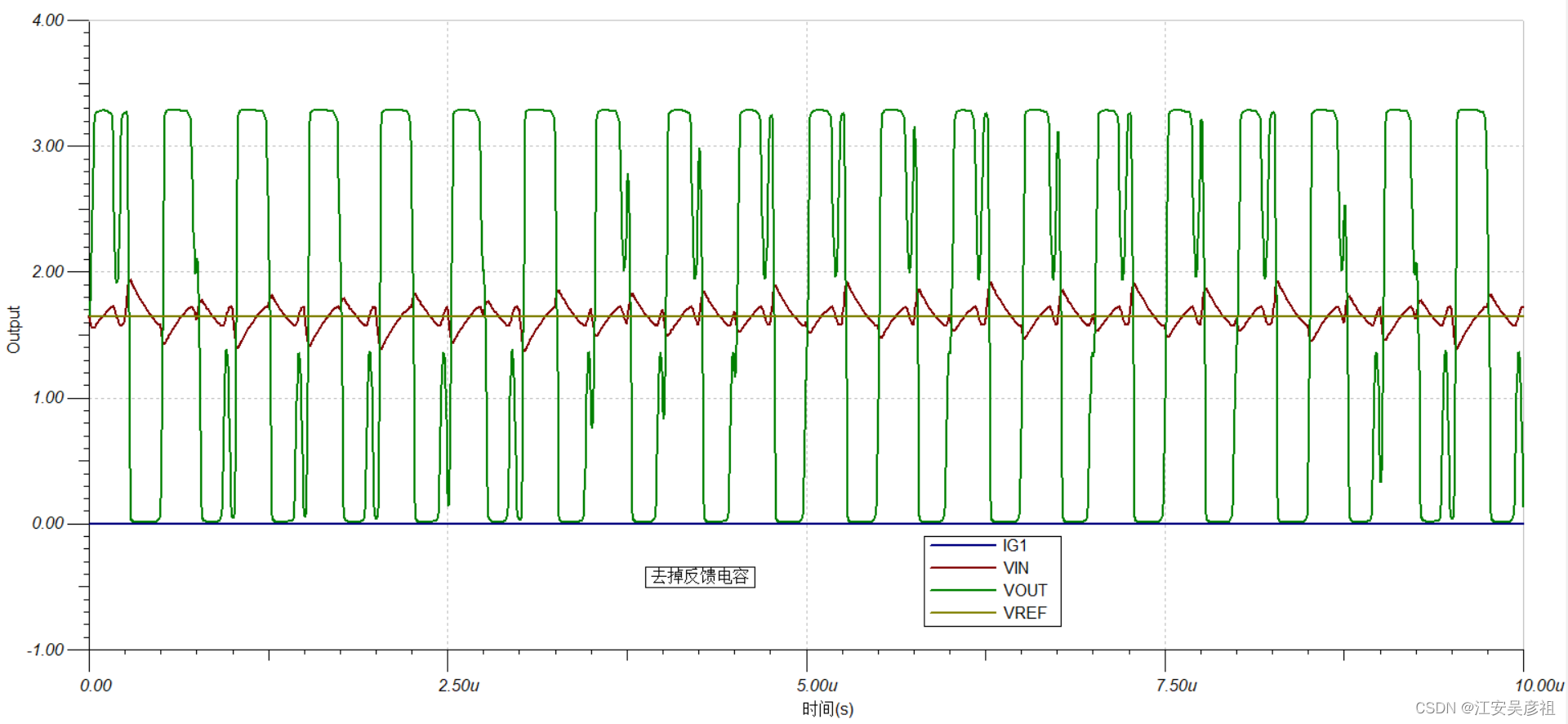The width and height of the screenshot is (1568, 724).
Task: Click the 10.00u x-axis tick label
Action: pyautogui.click(x=1539, y=686)
